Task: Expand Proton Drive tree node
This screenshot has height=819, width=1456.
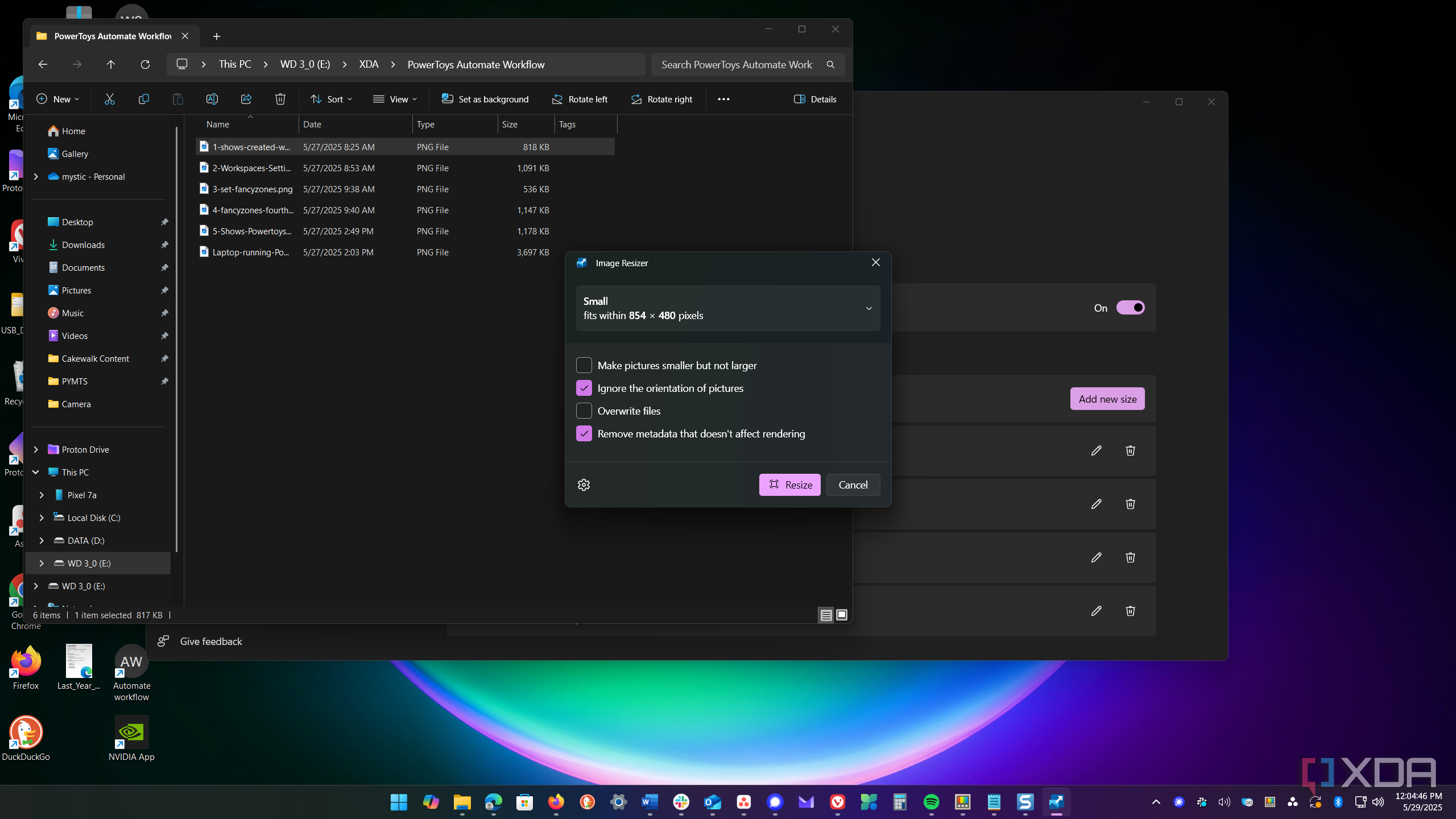Action: tap(36, 449)
